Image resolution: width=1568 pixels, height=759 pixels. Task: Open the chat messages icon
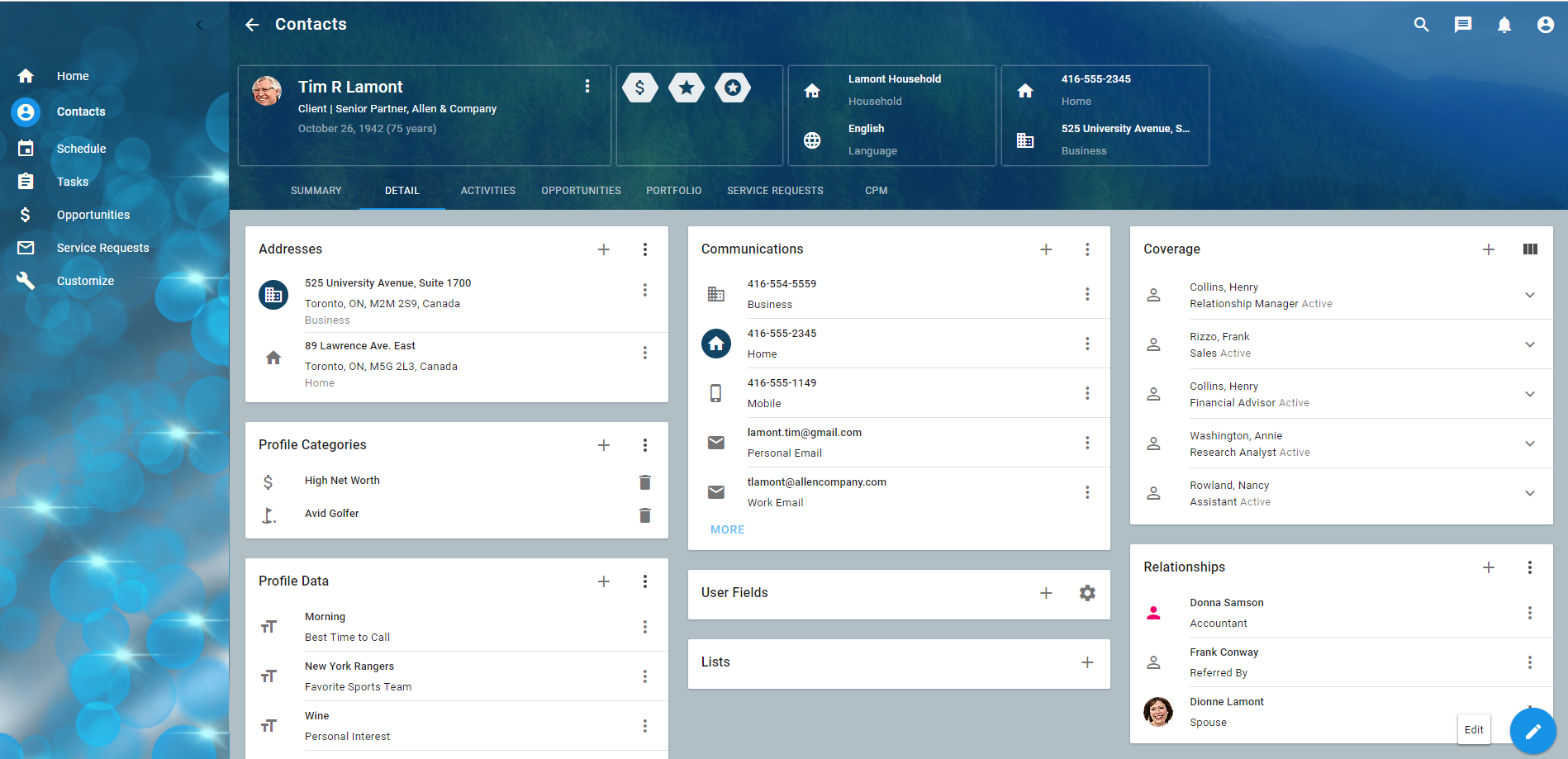pos(1462,25)
